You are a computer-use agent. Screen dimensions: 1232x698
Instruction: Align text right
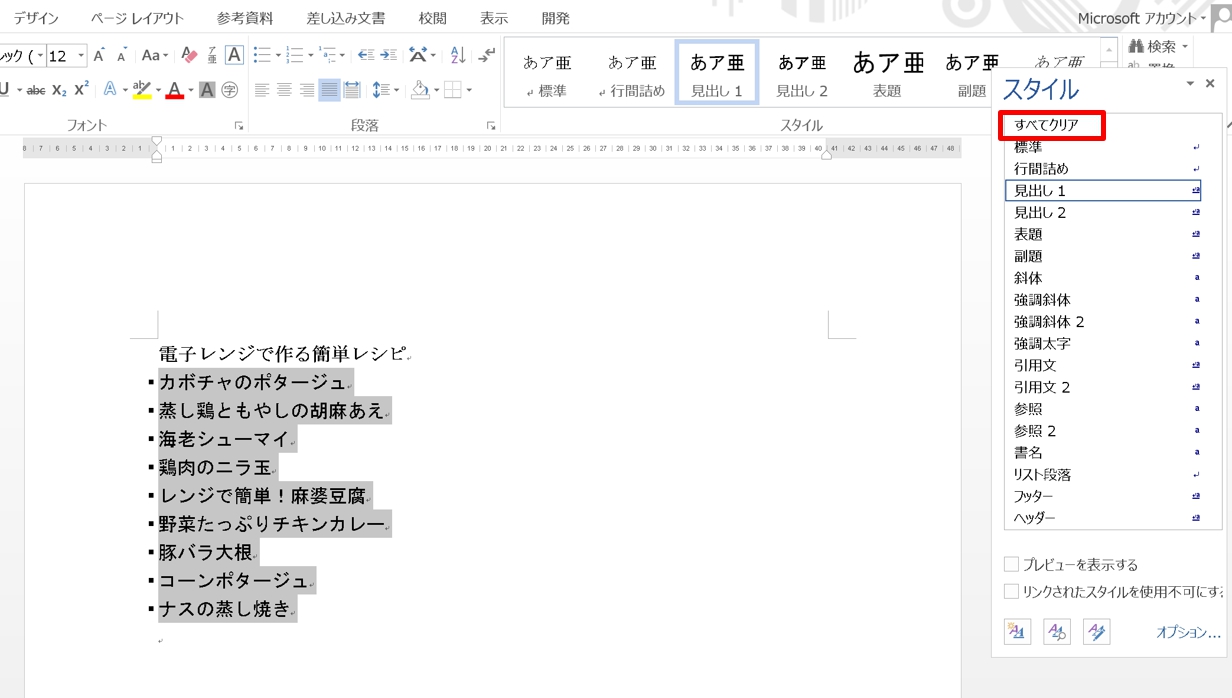pyautogui.click(x=307, y=90)
